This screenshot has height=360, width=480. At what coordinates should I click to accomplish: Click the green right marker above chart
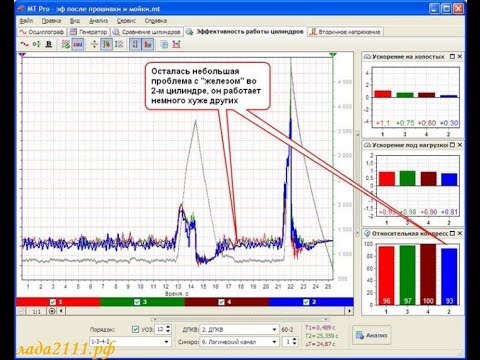[x=333, y=54]
